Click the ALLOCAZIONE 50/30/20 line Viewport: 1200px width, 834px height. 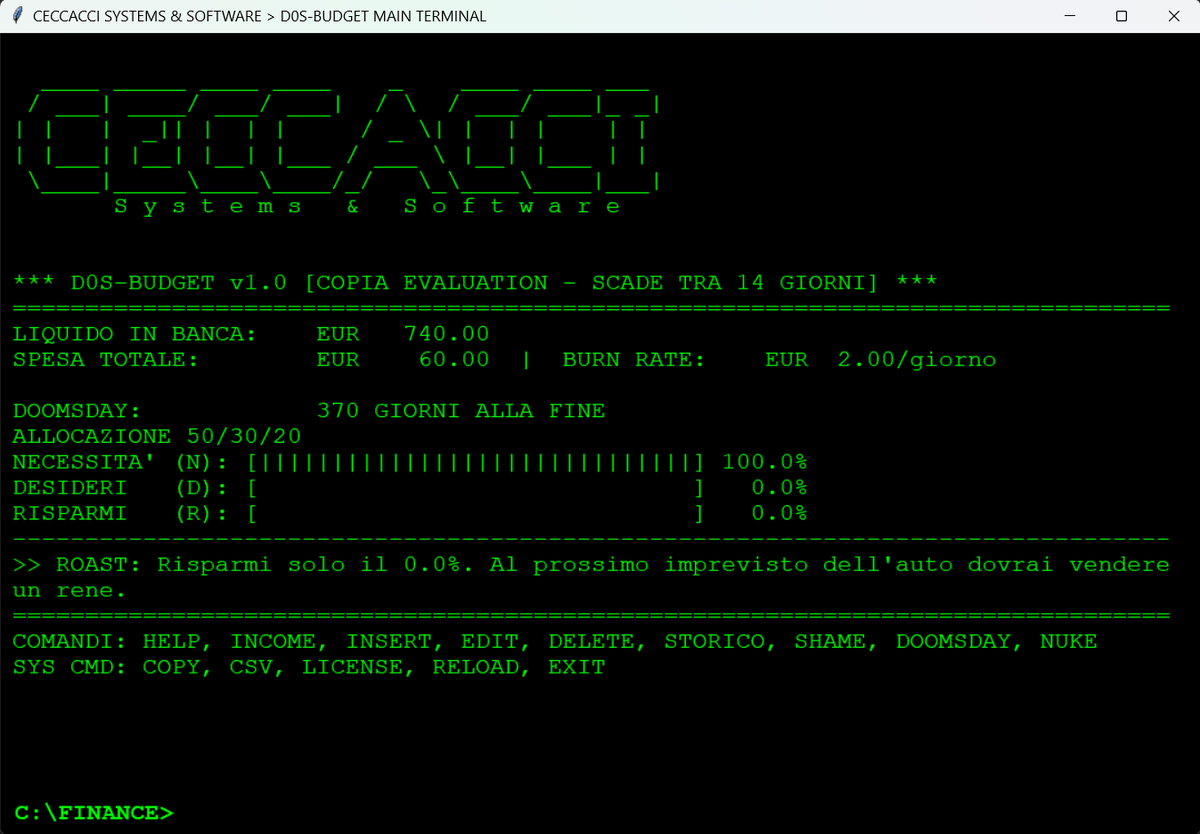pyautogui.click(x=157, y=437)
